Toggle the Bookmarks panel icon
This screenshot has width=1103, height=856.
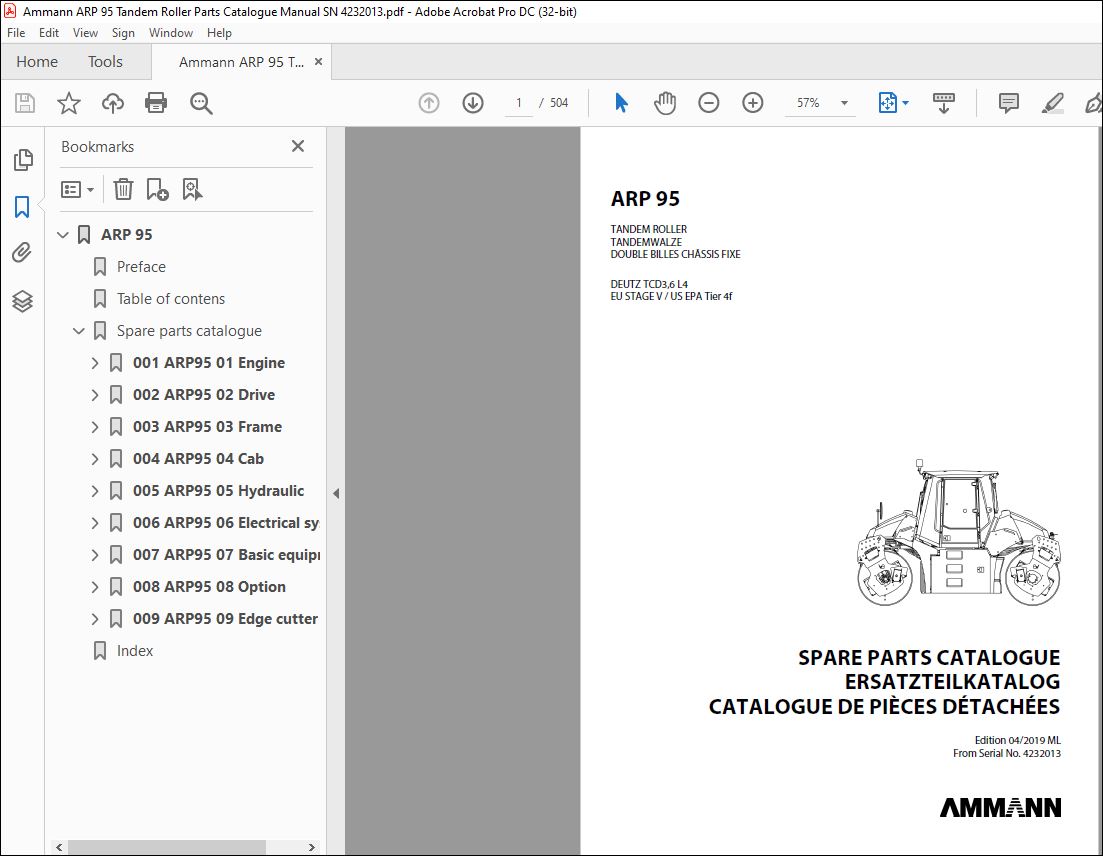click(23, 207)
